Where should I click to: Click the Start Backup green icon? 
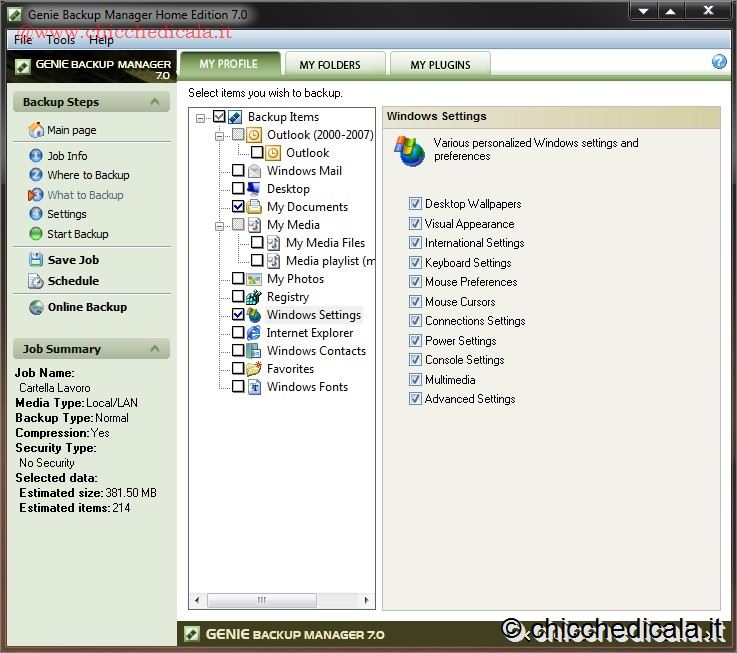tap(36, 234)
